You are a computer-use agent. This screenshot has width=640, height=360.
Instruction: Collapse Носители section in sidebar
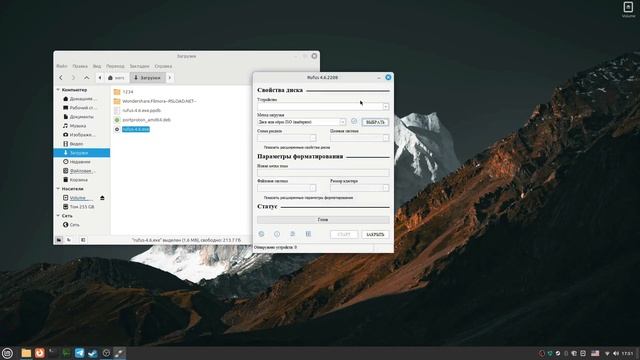(58, 189)
